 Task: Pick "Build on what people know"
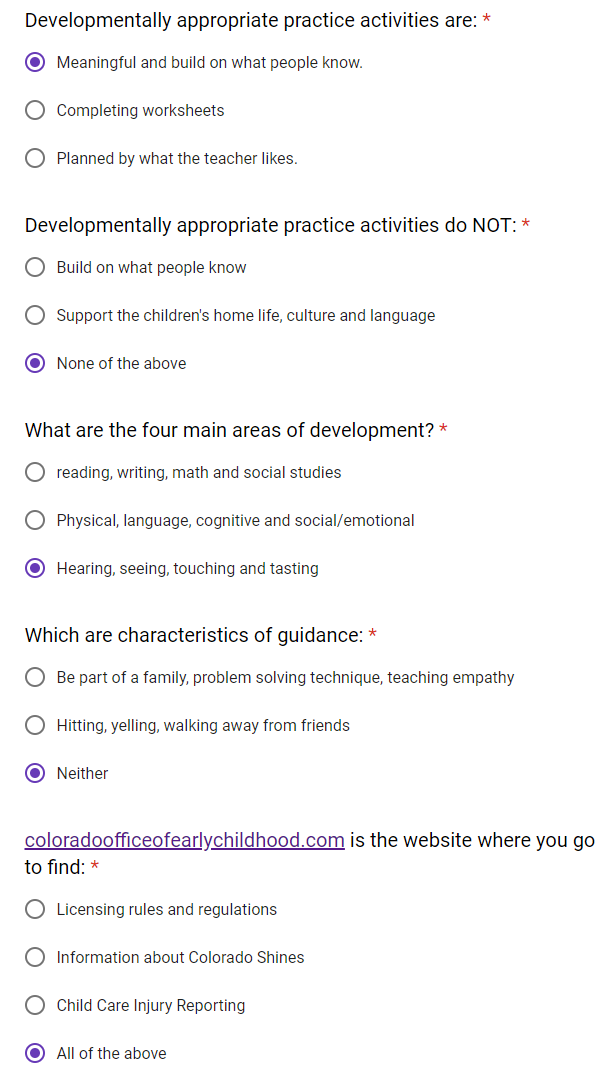tap(35, 267)
